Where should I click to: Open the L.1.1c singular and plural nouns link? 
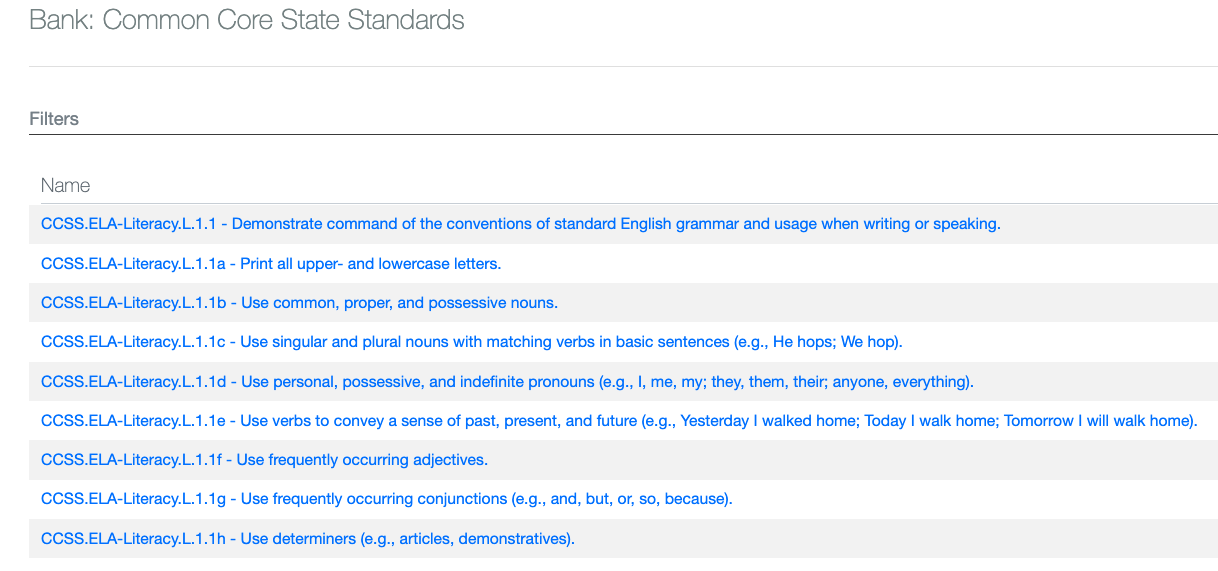click(471, 342)
